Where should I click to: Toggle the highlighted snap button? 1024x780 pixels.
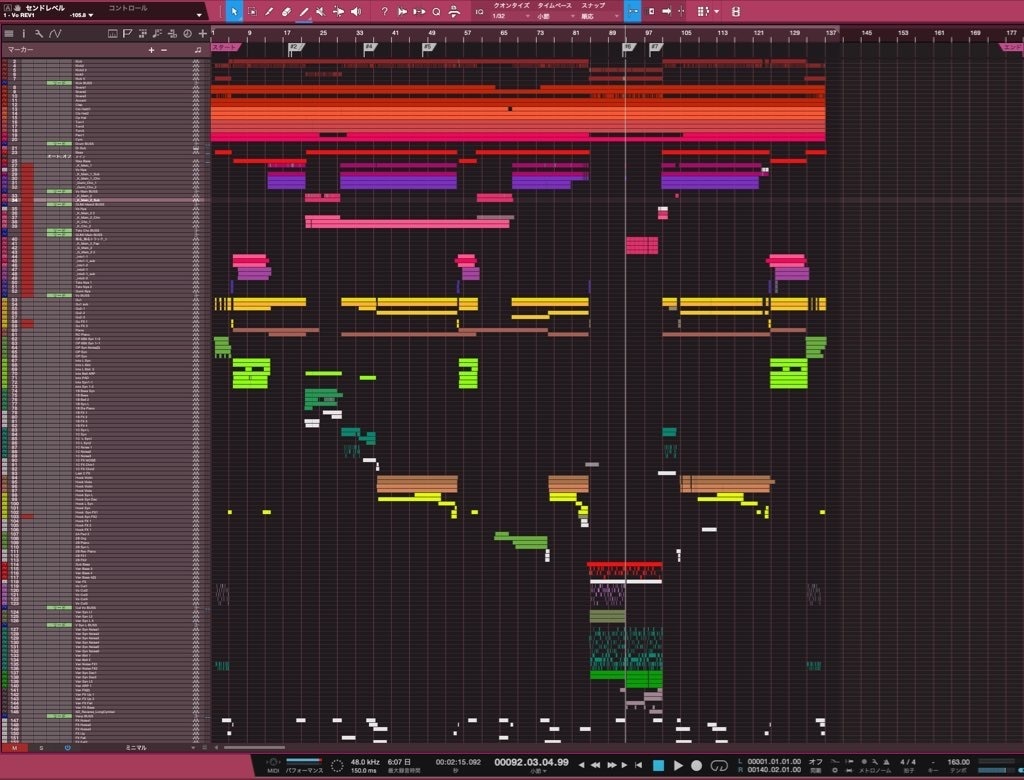[x=632, y=11]
